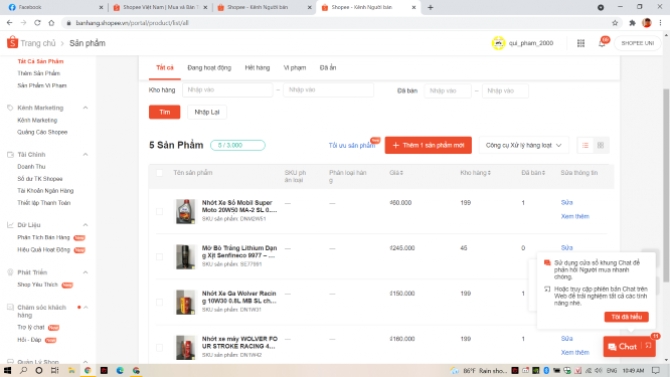Tick the select-all products checkbox

coord(159,173)
